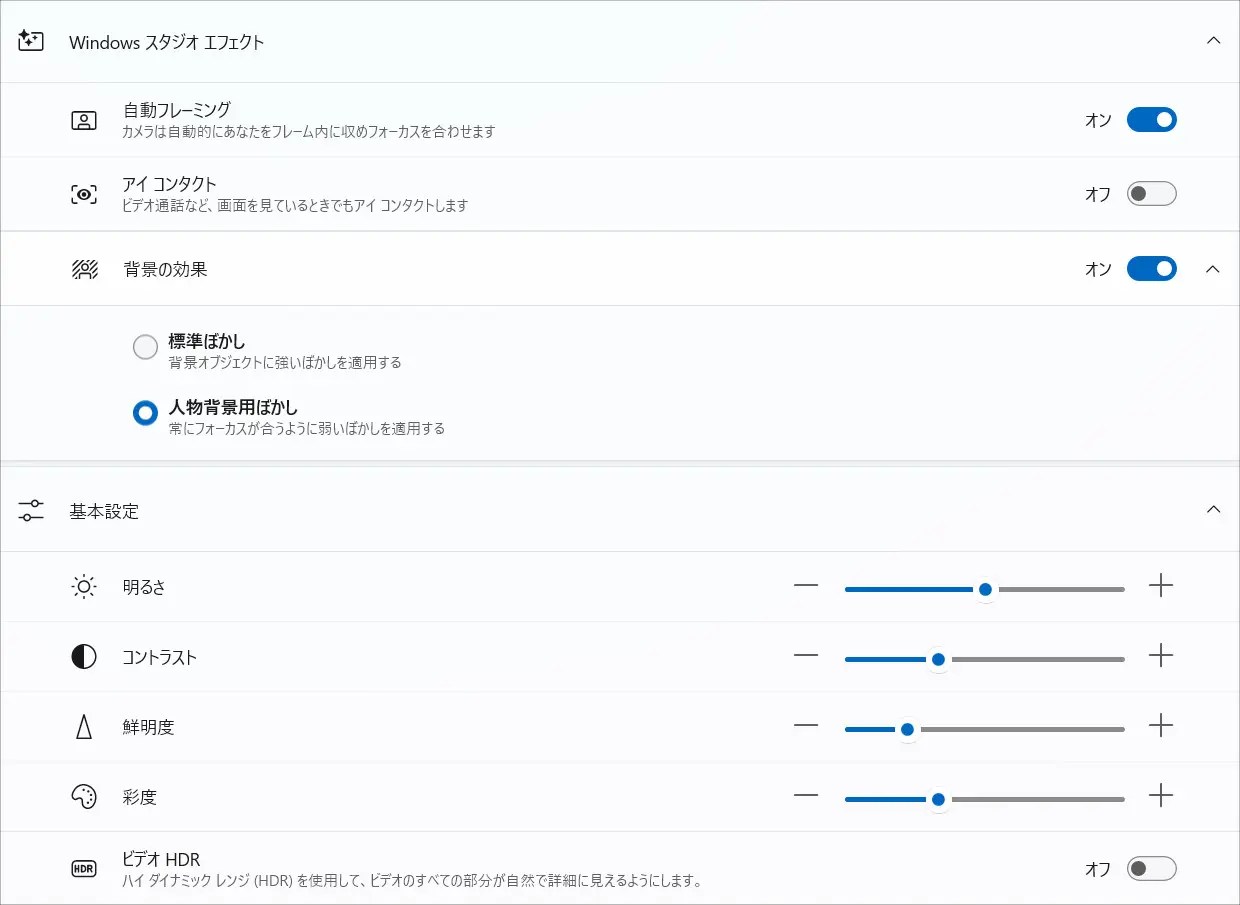Collapse the Windows スタジオ エフェクト section
The height and width of the screenshot is (905, 1240).
(x=1213, y=40)
